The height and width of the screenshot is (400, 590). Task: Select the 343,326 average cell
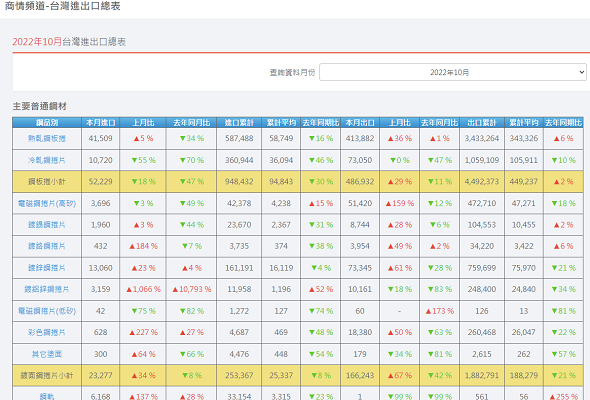[x=523, y=138]
